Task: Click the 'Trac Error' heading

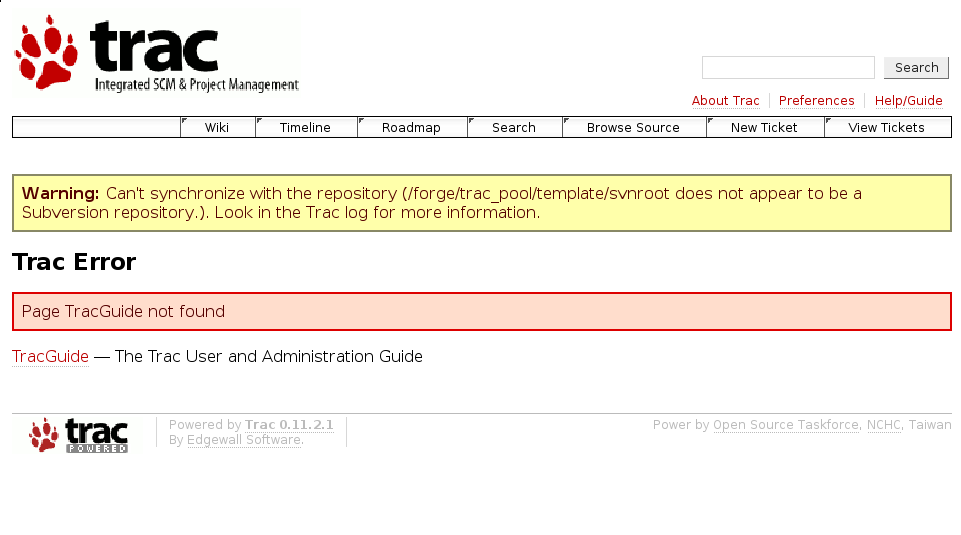Action: (x=74, y=262)
